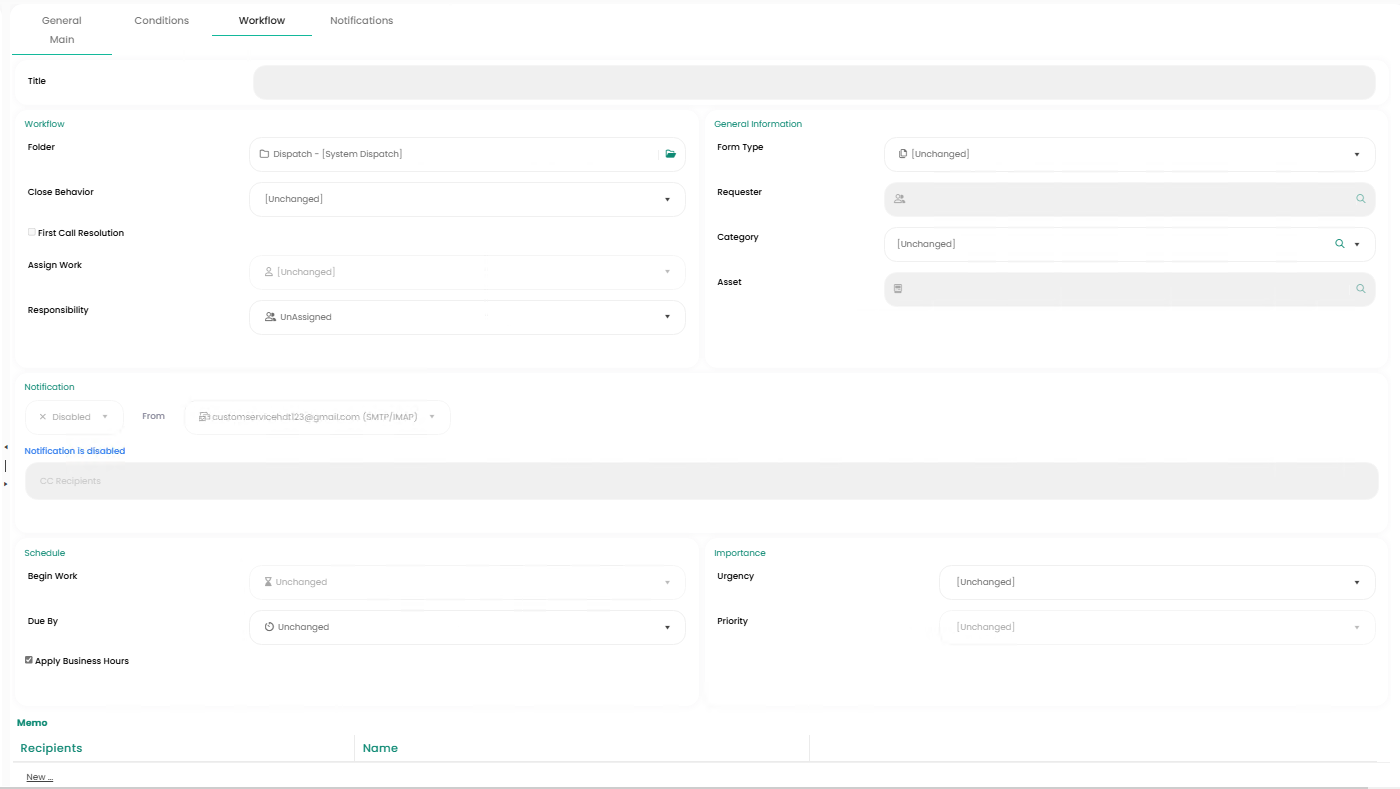The image size is (1400, 789).
Task: Open the Close Behavior dropdown
Action: 467,199
